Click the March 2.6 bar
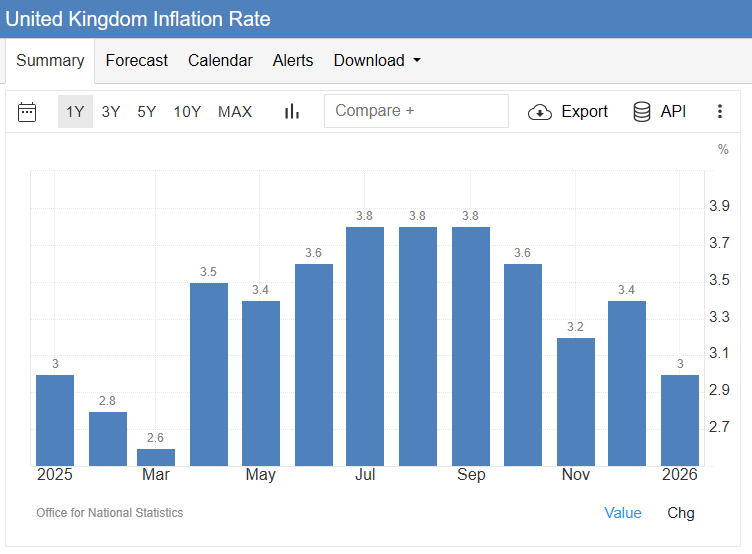Screen dimensions: 752x554 click(156, 457)
